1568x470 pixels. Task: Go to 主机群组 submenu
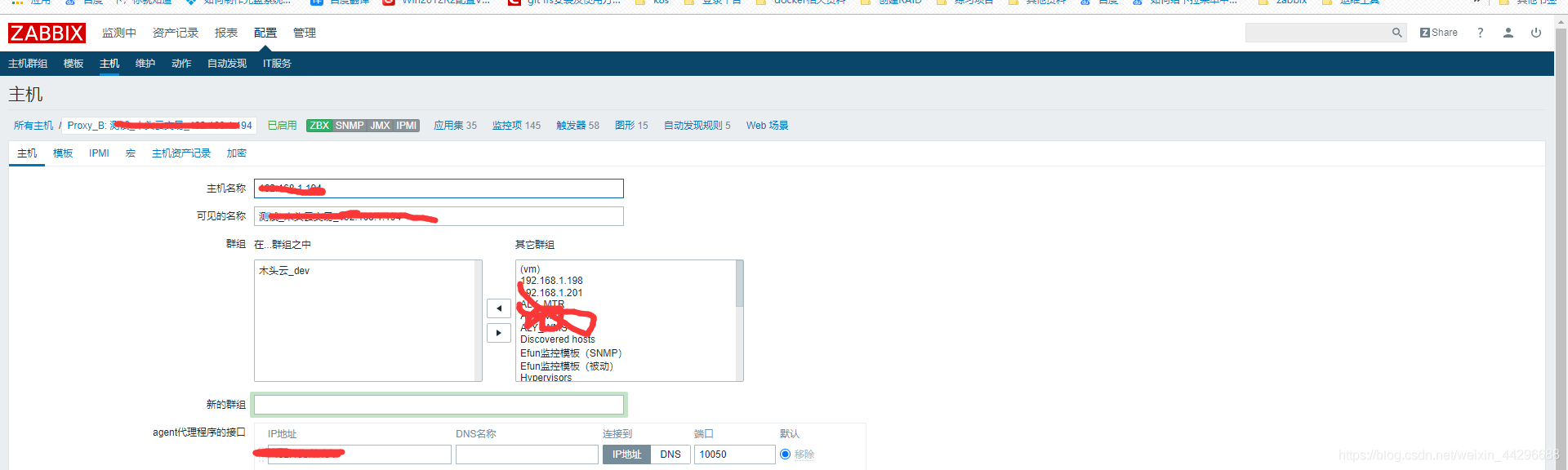tap(28, 64)
